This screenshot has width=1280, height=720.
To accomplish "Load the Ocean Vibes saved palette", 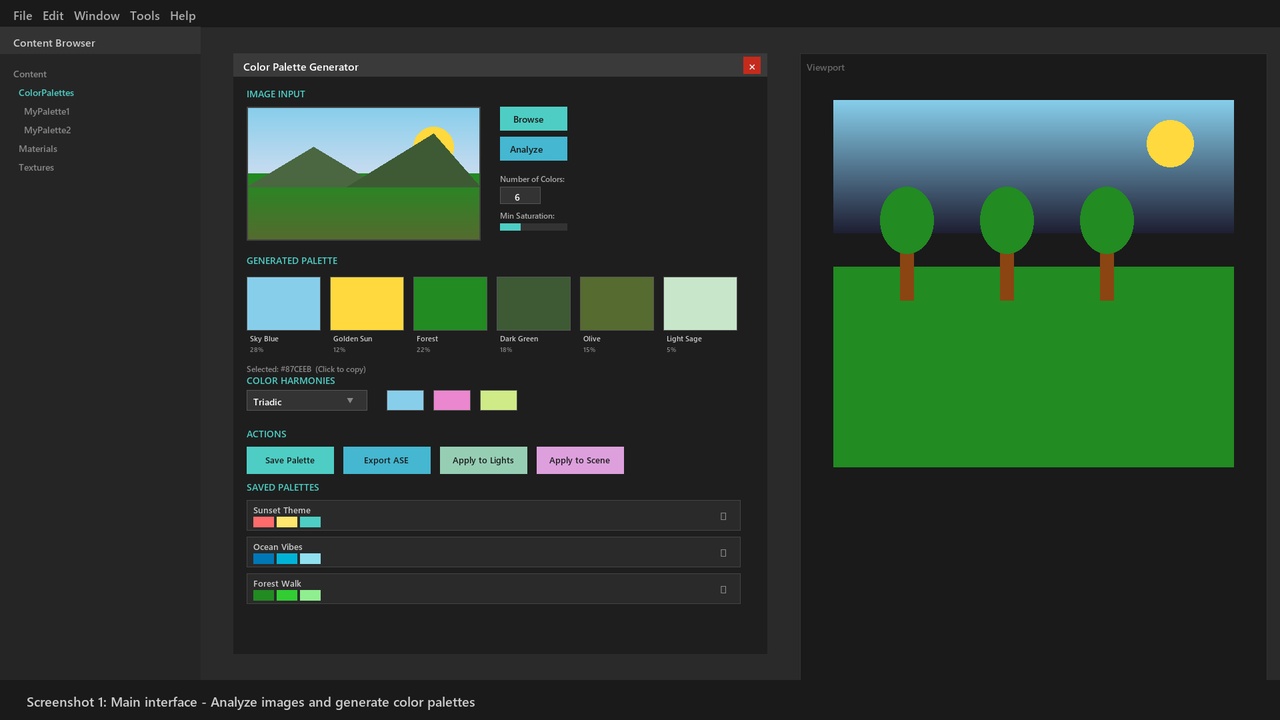I will pyautogui.click(x=494, y=552).
